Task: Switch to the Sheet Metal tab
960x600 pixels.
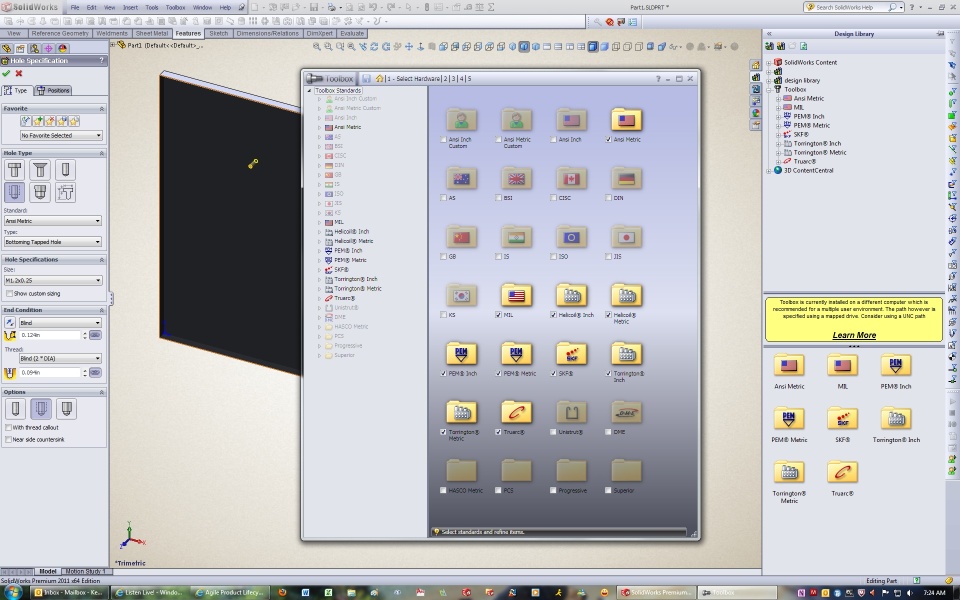Action: [152, 34]
